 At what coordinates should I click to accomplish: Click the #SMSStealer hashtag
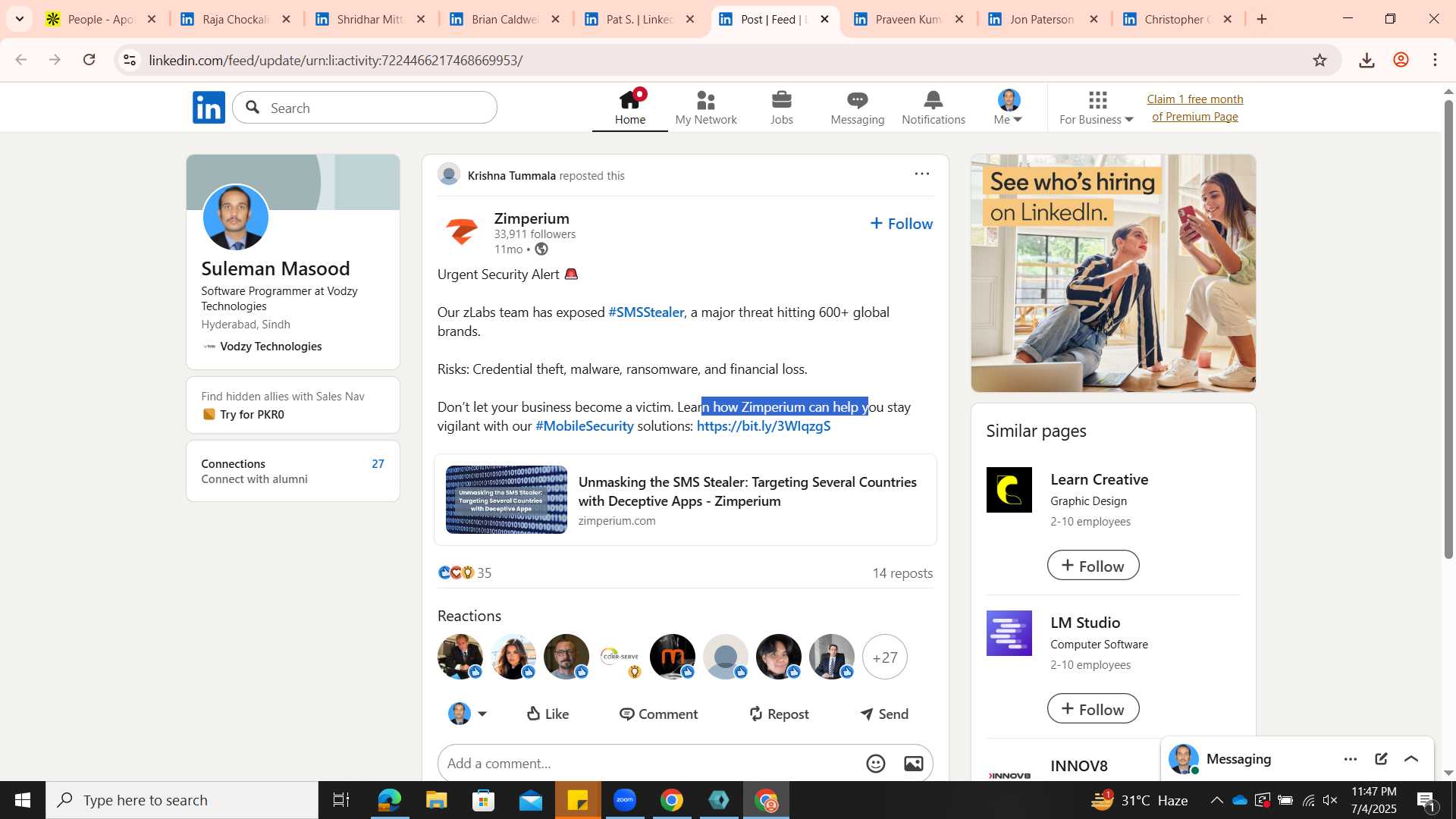pyautogui.click(x=645, y=312)
